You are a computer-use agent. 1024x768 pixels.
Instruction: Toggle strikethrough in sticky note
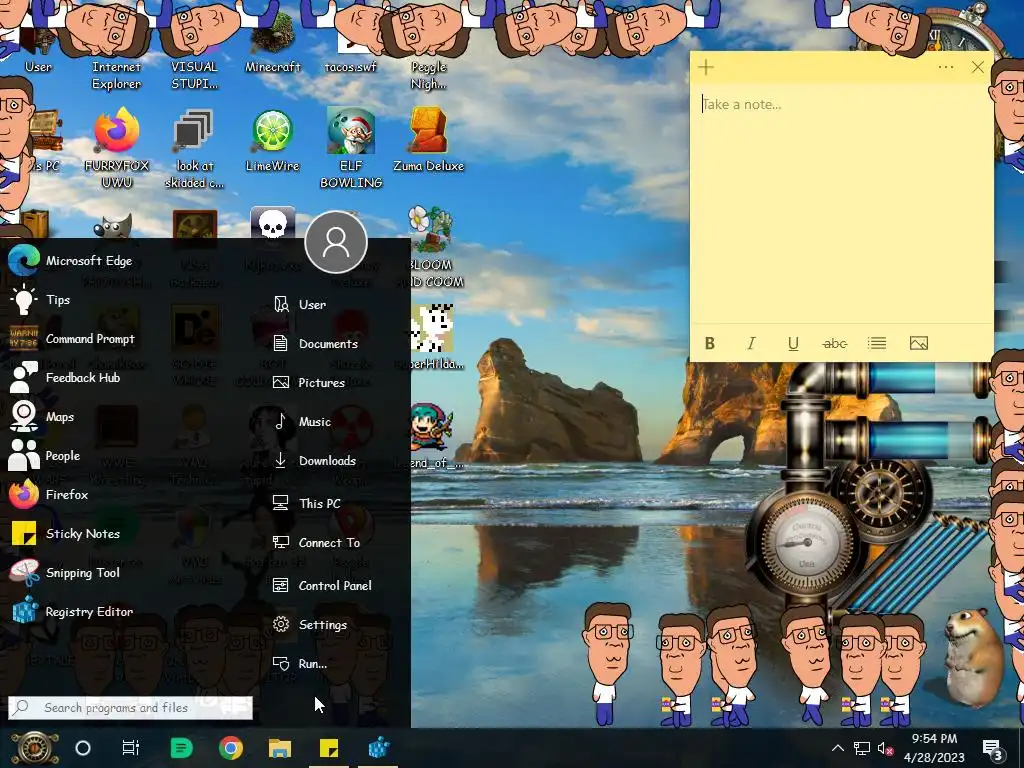835,344
